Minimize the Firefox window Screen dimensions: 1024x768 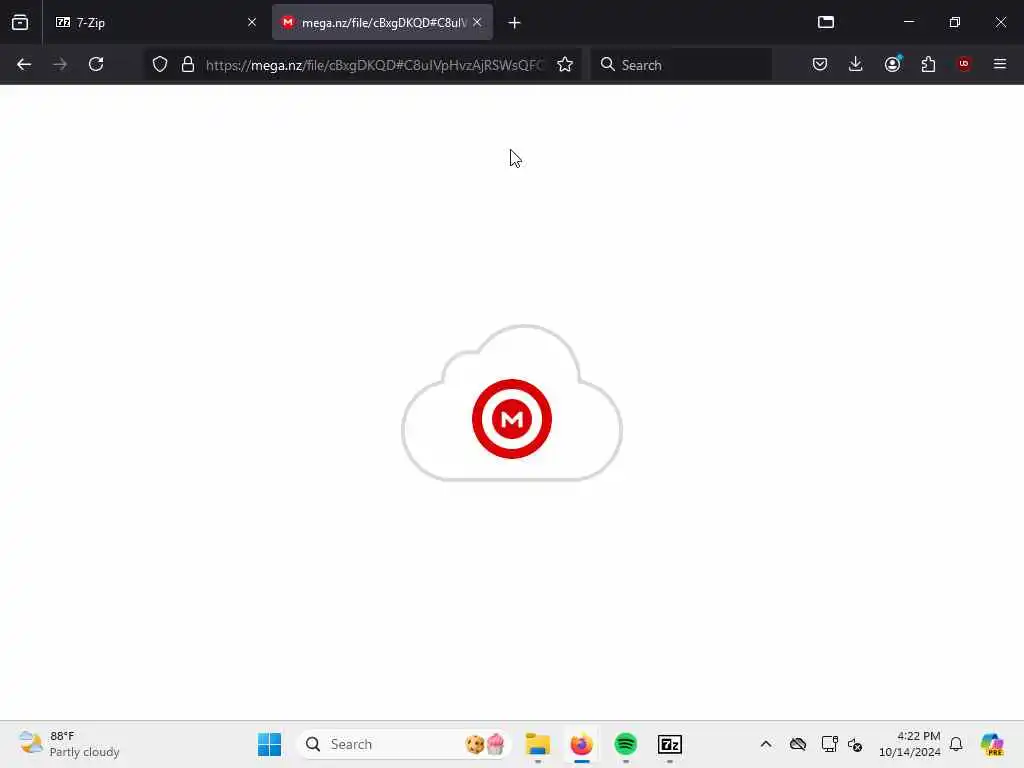(x=909, y=22)
